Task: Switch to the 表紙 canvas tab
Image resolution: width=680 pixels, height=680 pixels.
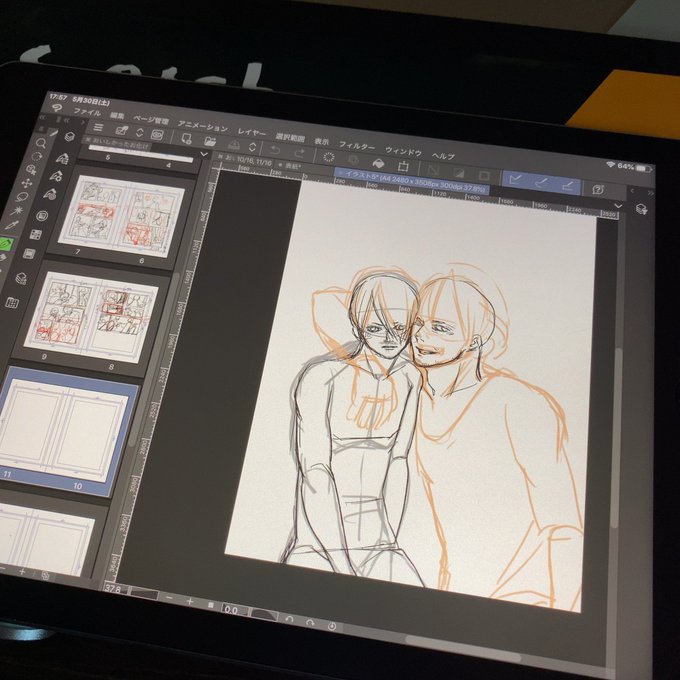Action: tap(290, 166)
